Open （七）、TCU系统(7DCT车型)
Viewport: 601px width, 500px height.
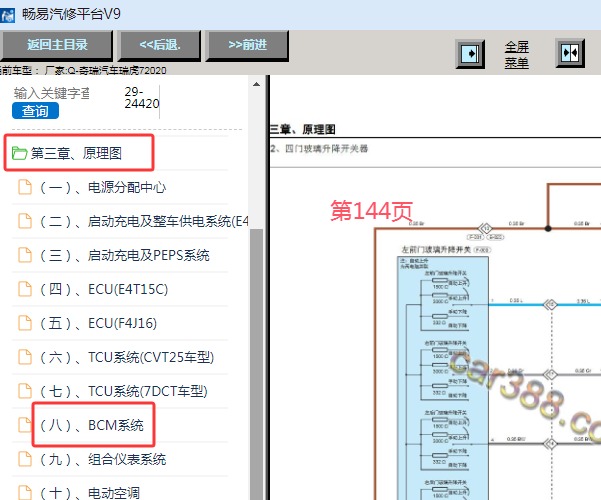click(x=123, y=391)
